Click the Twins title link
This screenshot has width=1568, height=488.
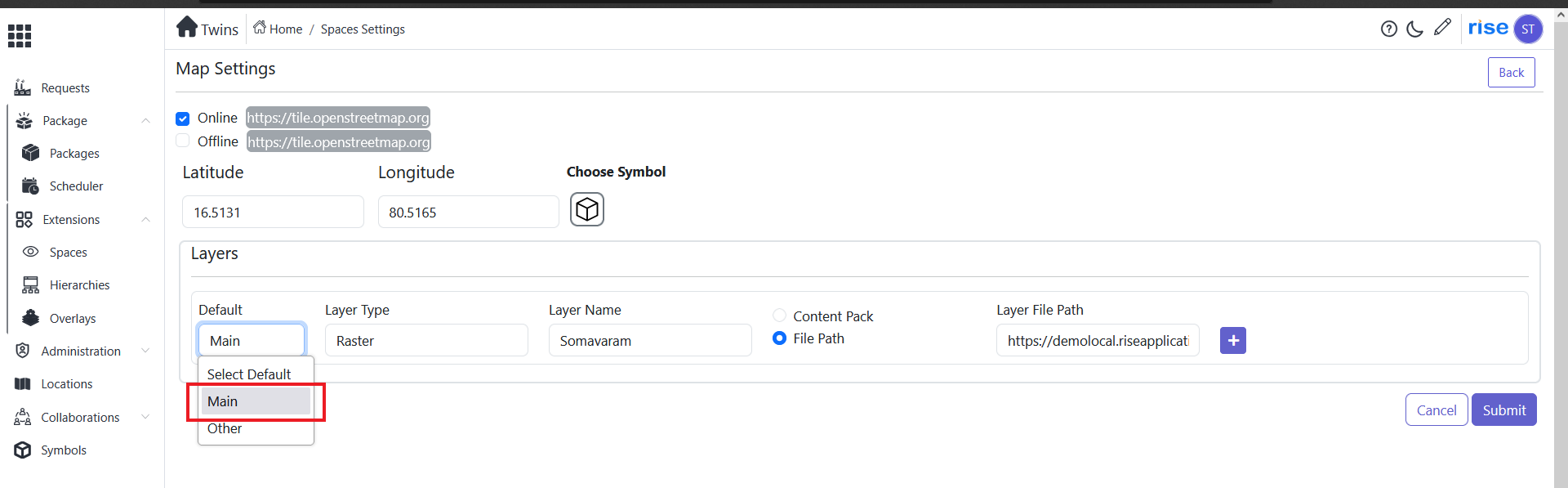click(220, 29)
